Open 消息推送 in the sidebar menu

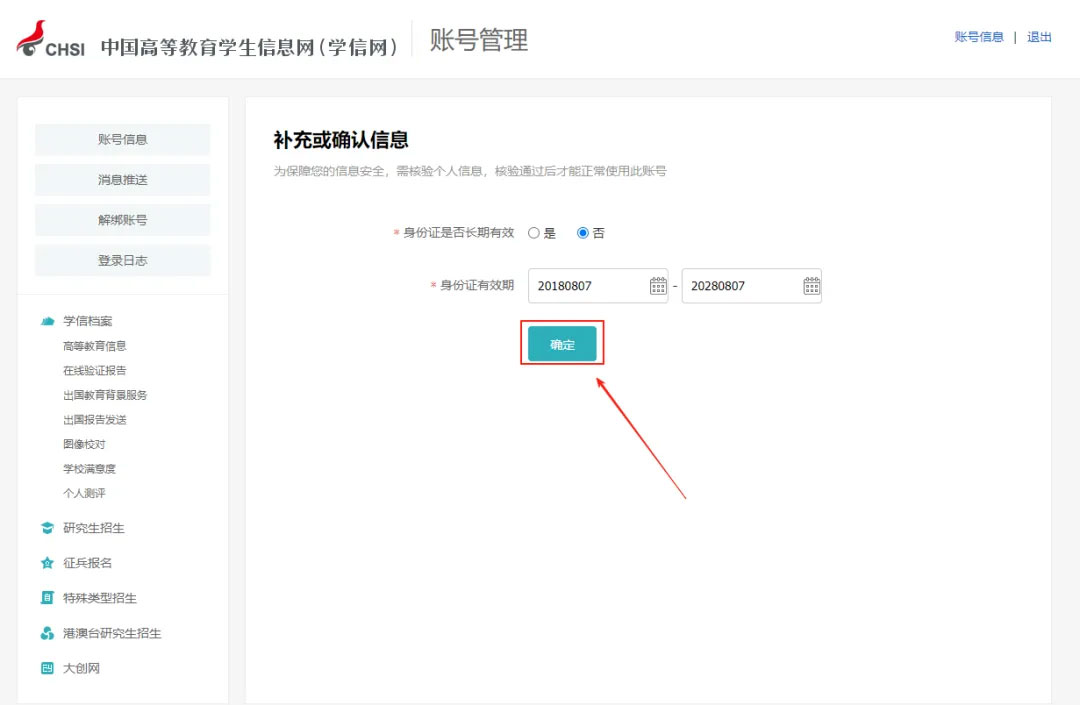coord(123,180)
